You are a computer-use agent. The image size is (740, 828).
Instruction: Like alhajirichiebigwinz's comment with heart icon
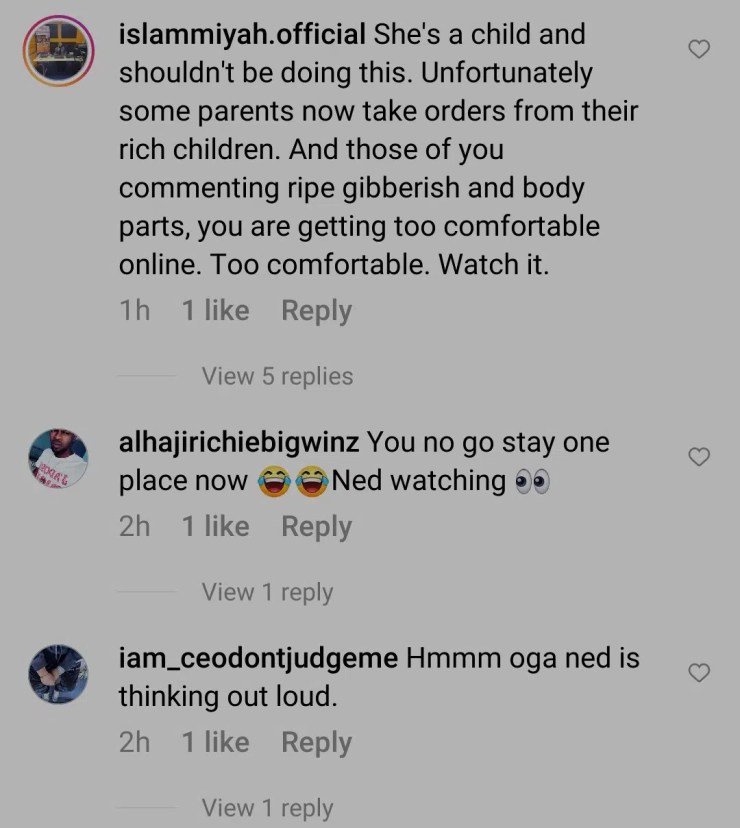[x=700, y=457]
